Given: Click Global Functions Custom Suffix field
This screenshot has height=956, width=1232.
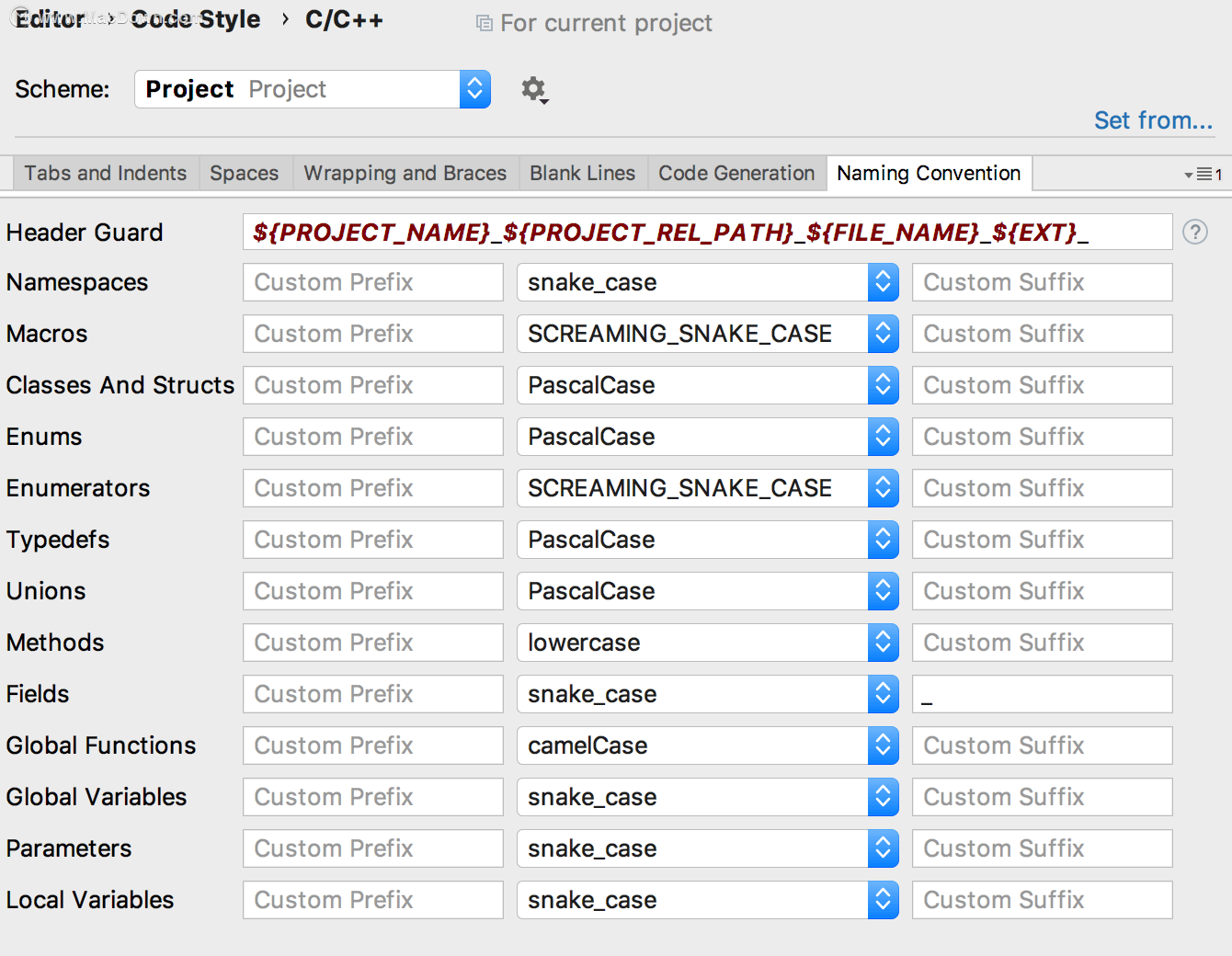Looking at the screenshot, I should 1043,745.
